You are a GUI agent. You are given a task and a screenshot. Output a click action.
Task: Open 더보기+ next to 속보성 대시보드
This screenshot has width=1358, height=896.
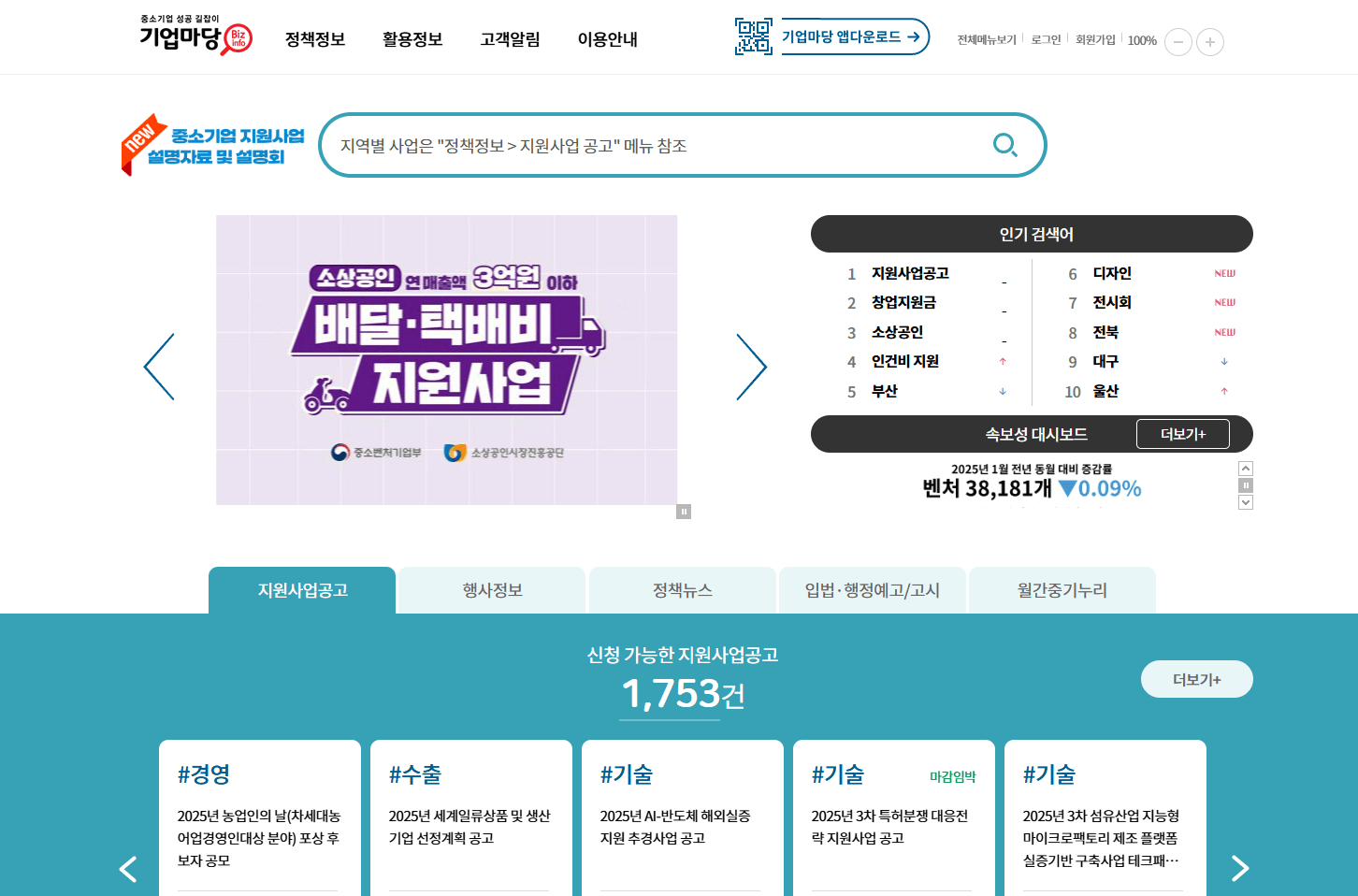tap(1183, 434)
